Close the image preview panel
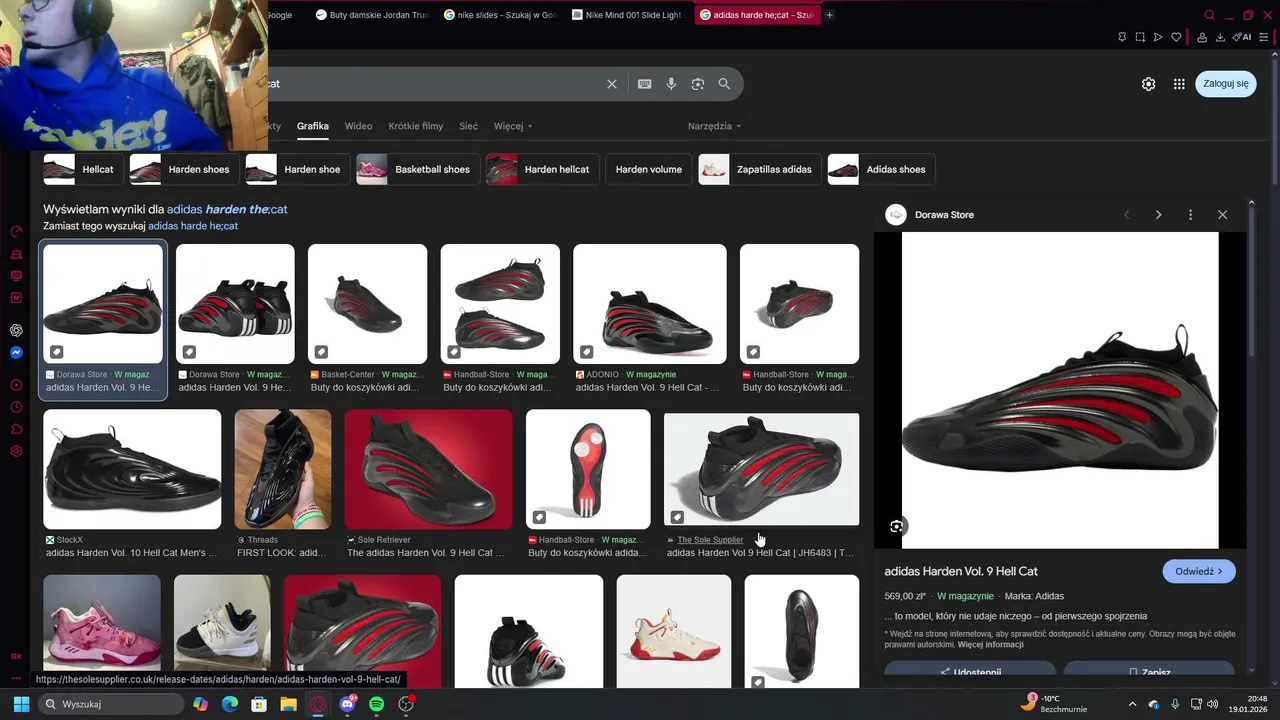1280x720 pixels. [x=1222, y=215]
